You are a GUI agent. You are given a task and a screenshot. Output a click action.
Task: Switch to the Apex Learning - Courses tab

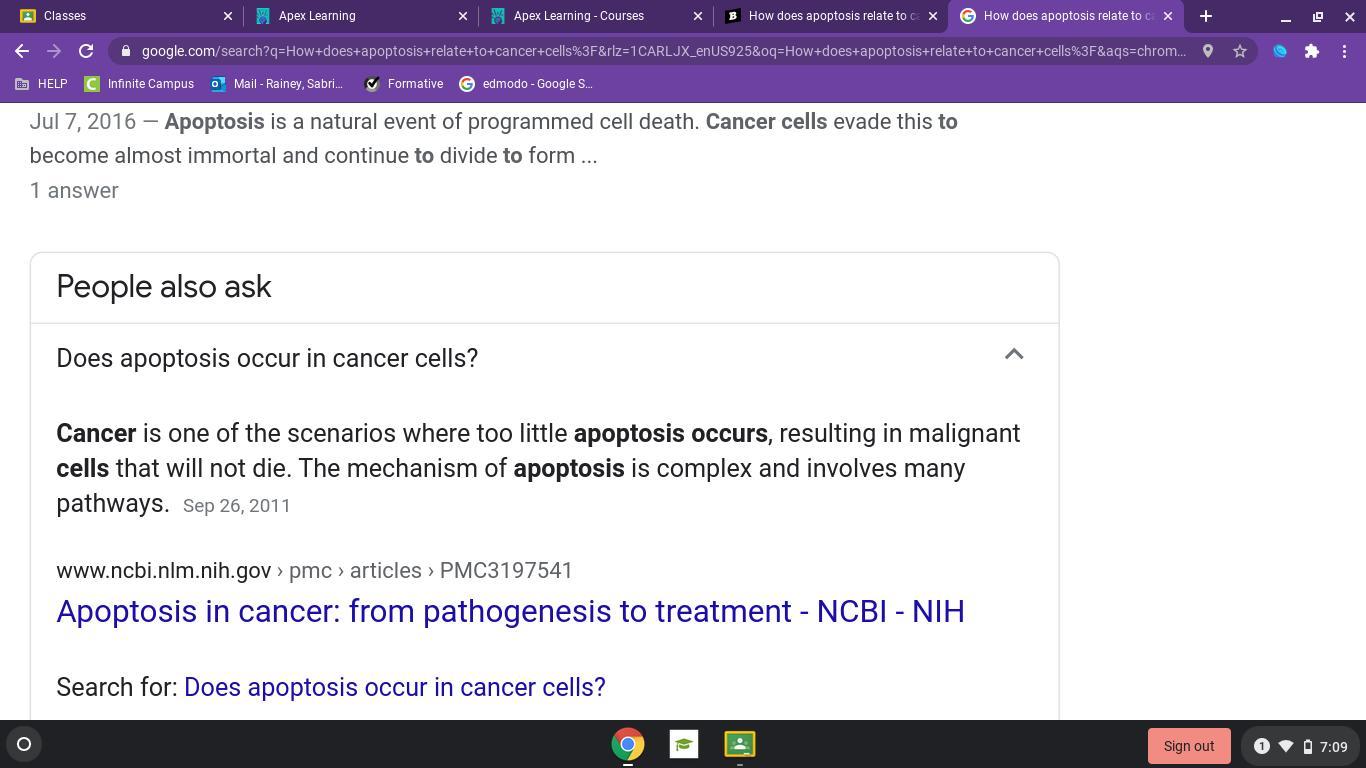click(580, 16)
